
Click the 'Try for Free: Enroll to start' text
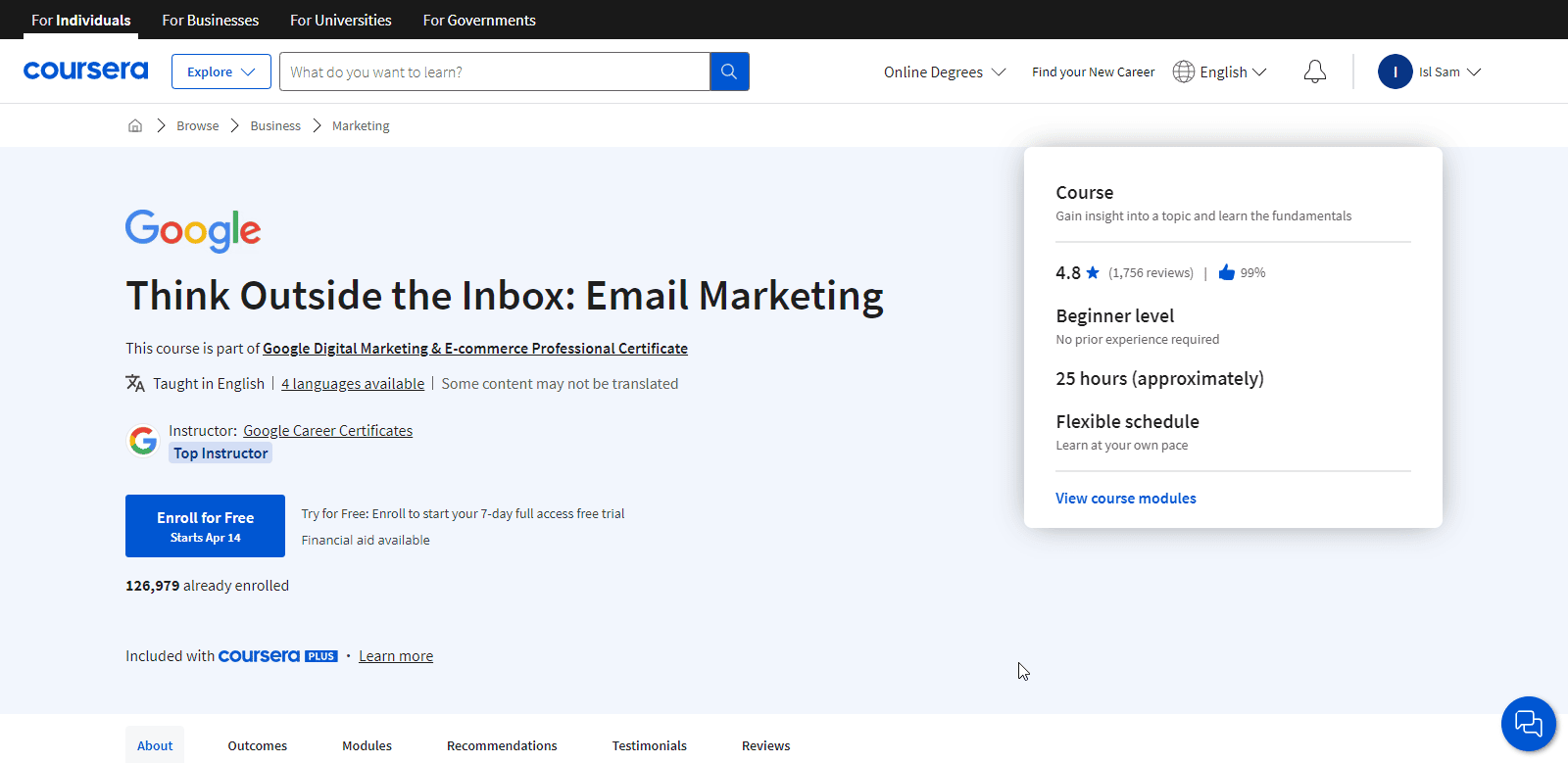(x=463, y=513)
